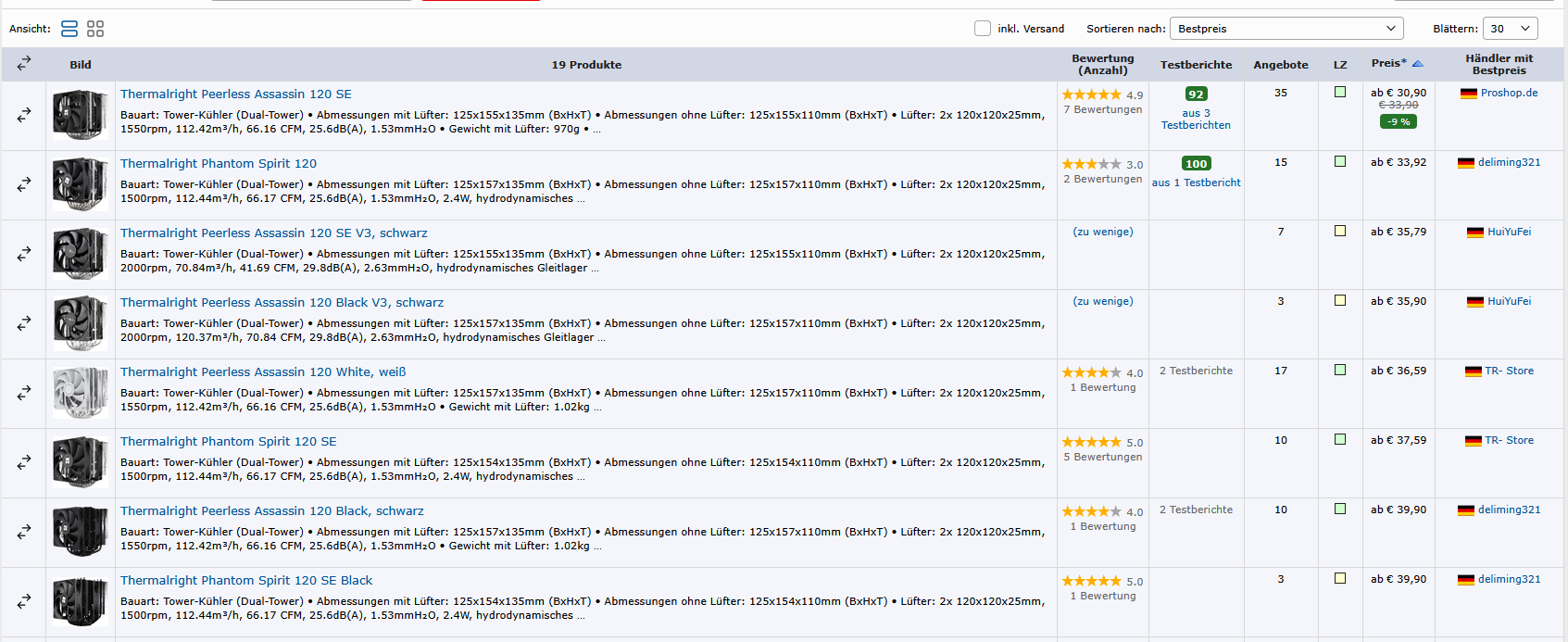Open Peerless Assassin 120 Black, schwarz link
1568x642 pixels.
272,510
